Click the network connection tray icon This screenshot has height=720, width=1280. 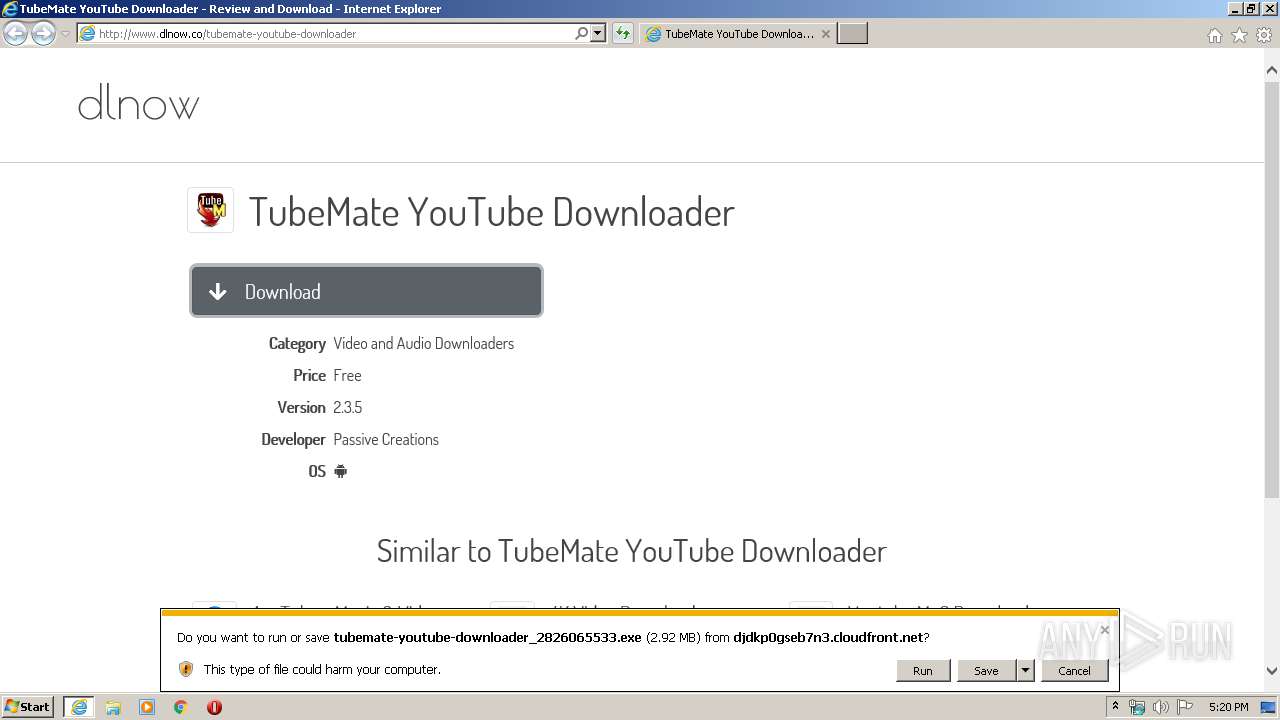(x=1137, y=707)
